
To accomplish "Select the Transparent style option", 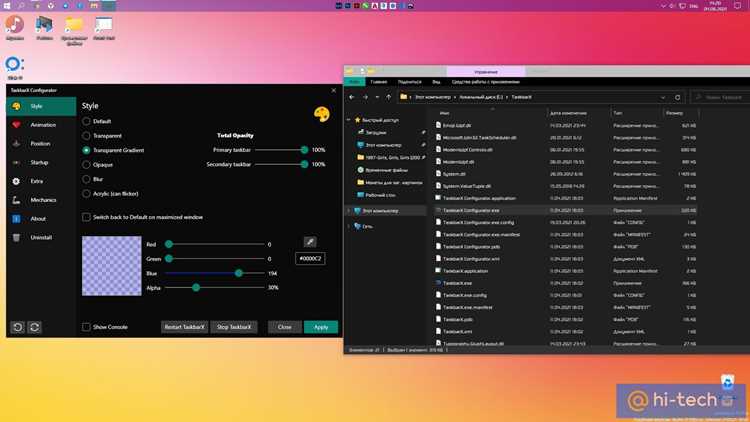I will click(x=86, y=136).
